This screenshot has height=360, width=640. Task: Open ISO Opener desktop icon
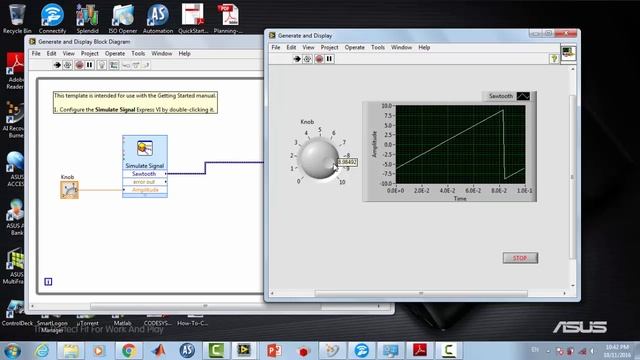pos(122,18)
